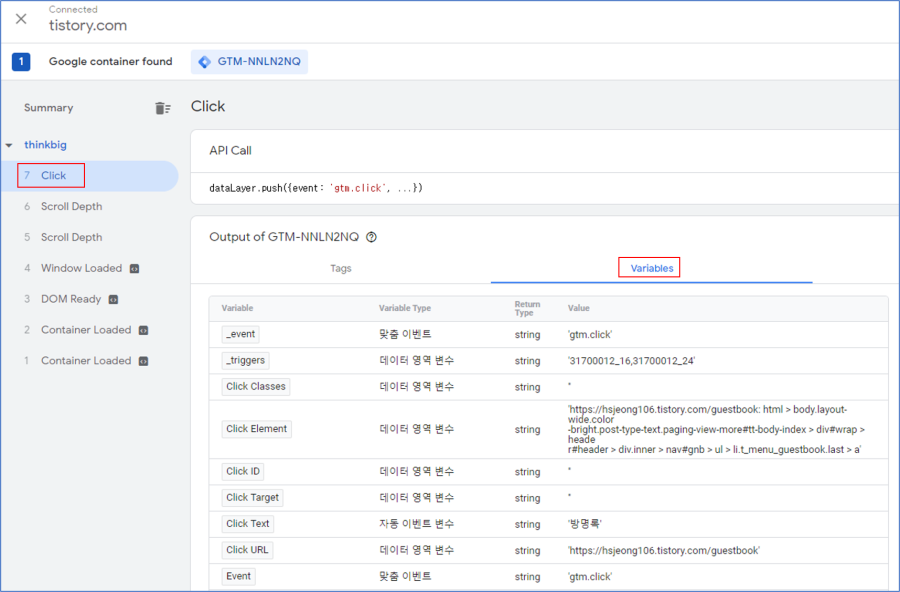Viewport: 900px width, 592px height.
Task: Click the Click Element variable chip
Action: pyautogui.click(x=257, y=429)
